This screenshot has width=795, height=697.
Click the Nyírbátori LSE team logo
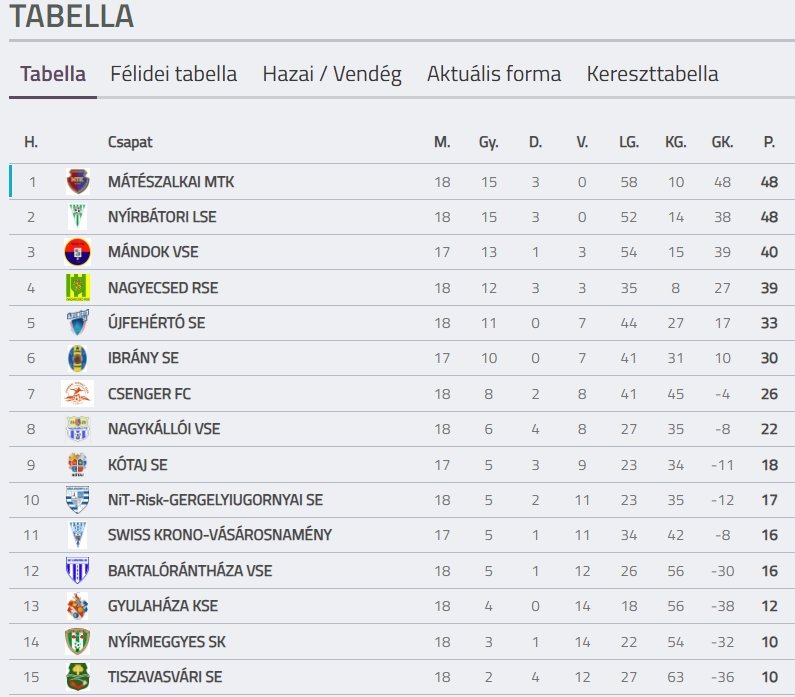click(x=77, y=217)
